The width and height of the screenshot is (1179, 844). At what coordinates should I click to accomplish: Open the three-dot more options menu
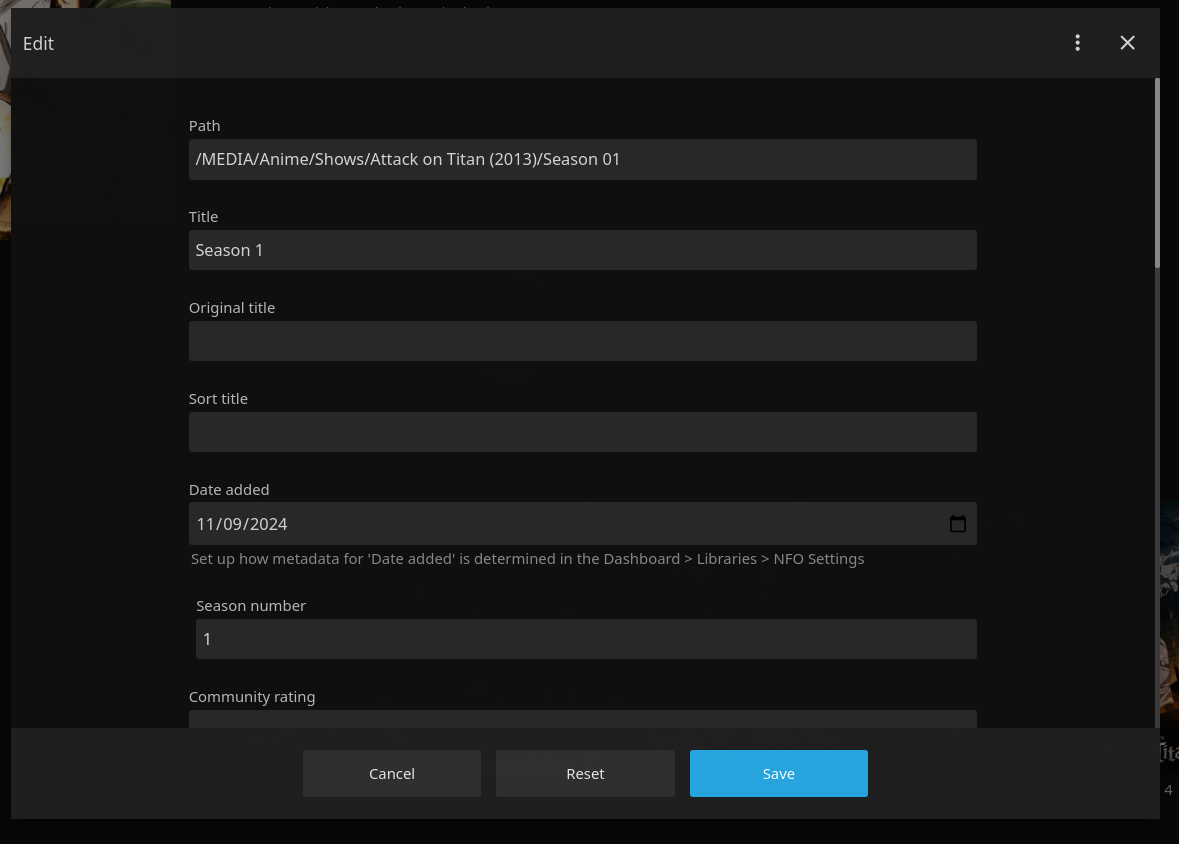coord(1077,43)
